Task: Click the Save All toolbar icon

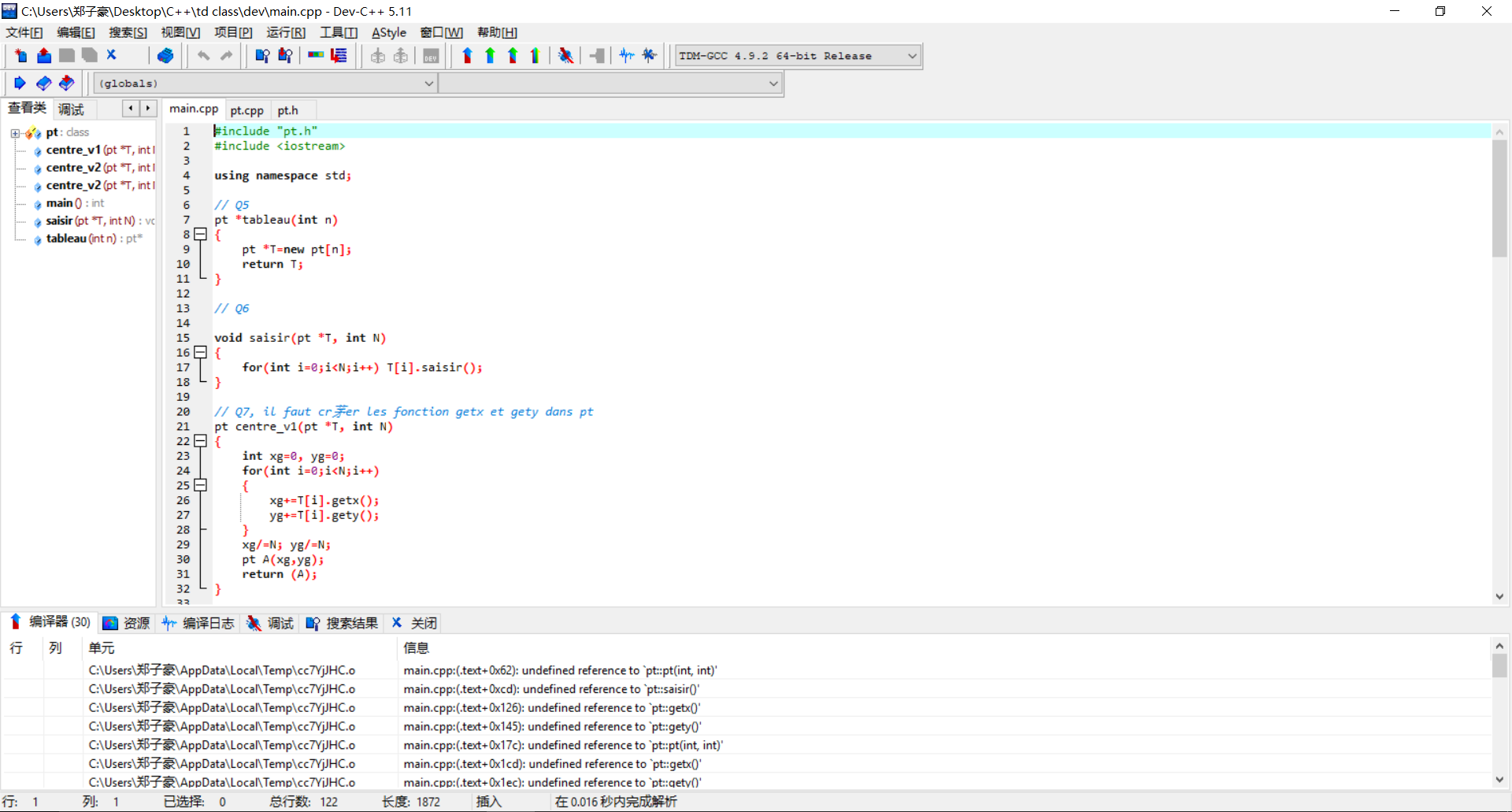Action: click(x=90, y=56)
